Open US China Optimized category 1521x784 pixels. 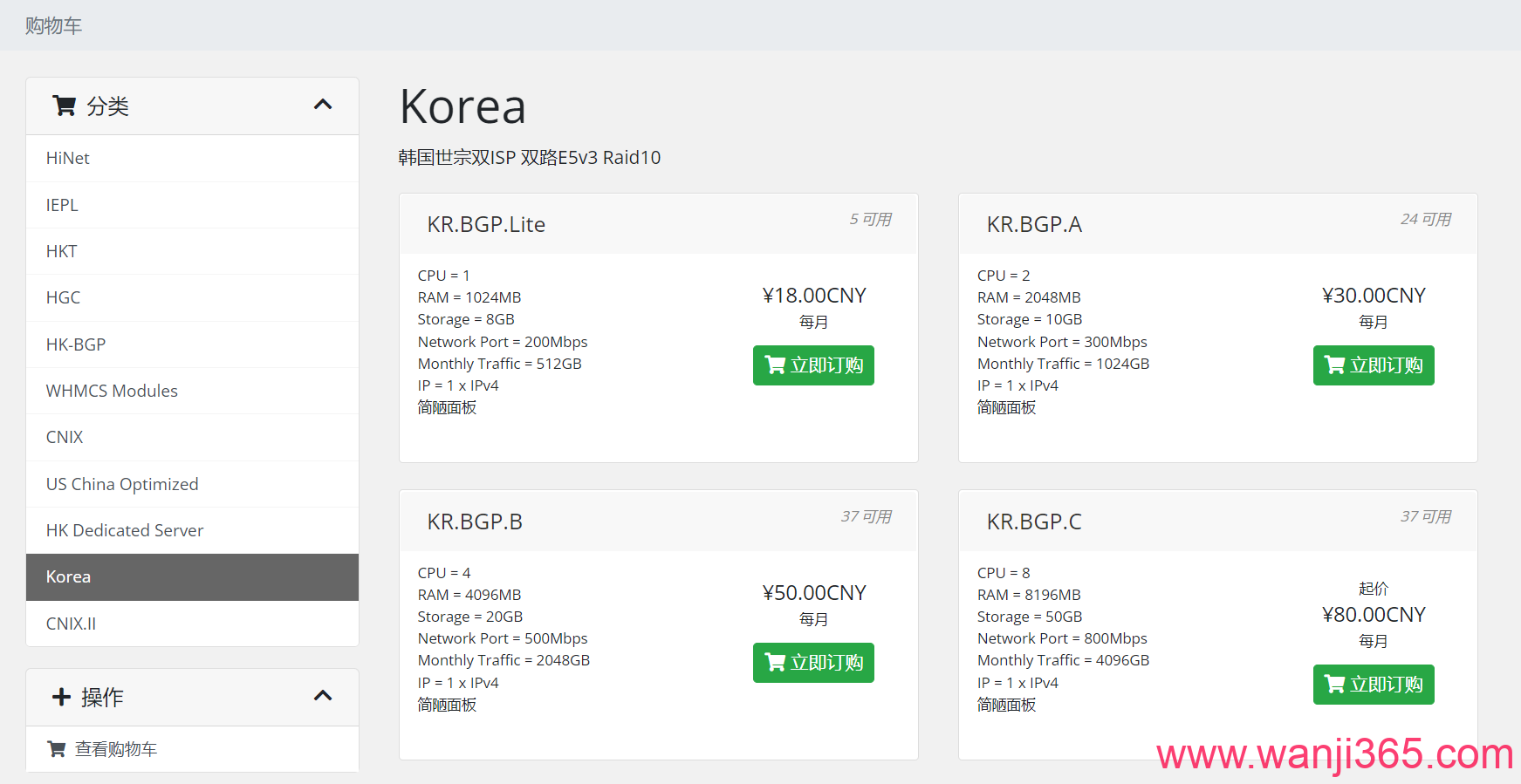122,484
